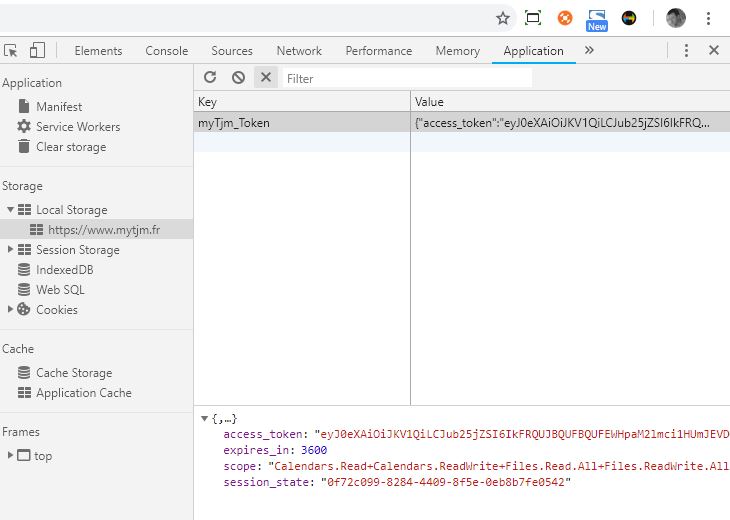This screenshot has height=520, width=730.
Task: Activate the inspect element picker
Action: [x=11, y=50]
